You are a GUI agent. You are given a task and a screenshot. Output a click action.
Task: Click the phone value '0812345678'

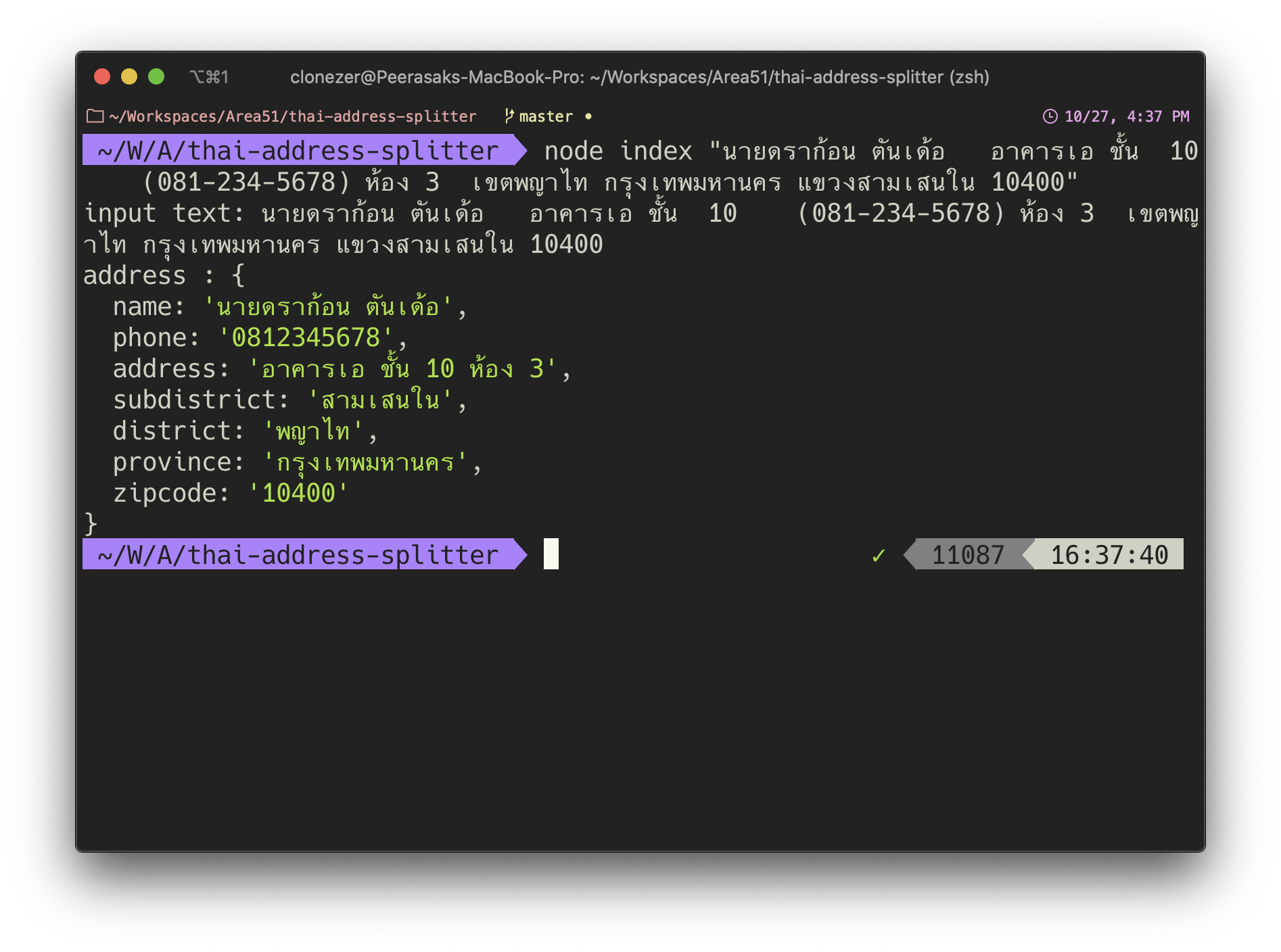point(306,337)
